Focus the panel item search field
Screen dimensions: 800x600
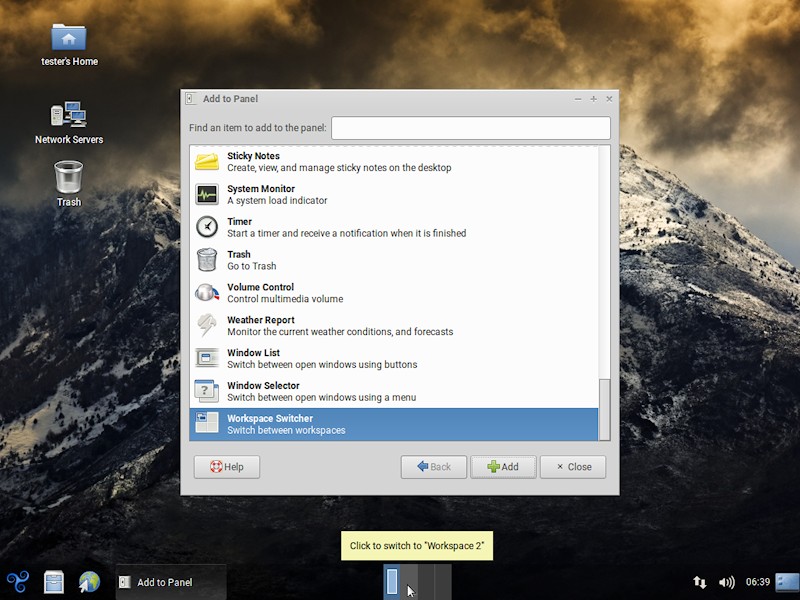click(470, 128)
